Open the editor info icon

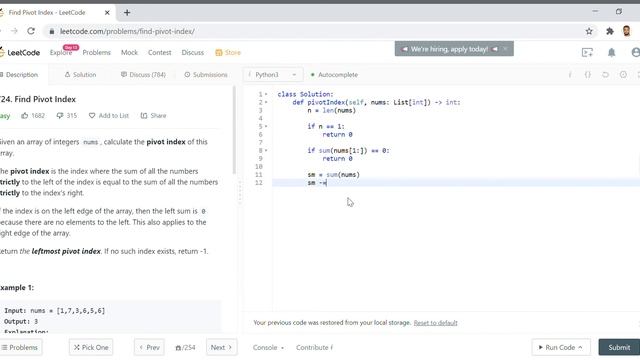point(570,75)
